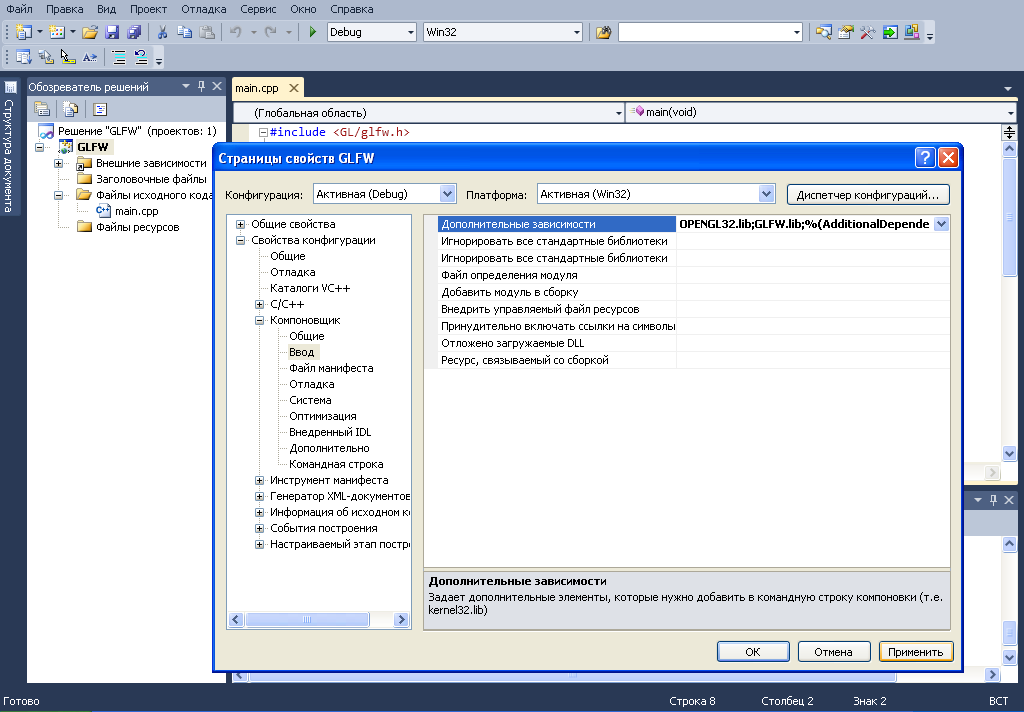Viewport: 1024px width, 712px height.
Task: Select main.cpp in Solution Explorer
Action: (x=136, y=211)
